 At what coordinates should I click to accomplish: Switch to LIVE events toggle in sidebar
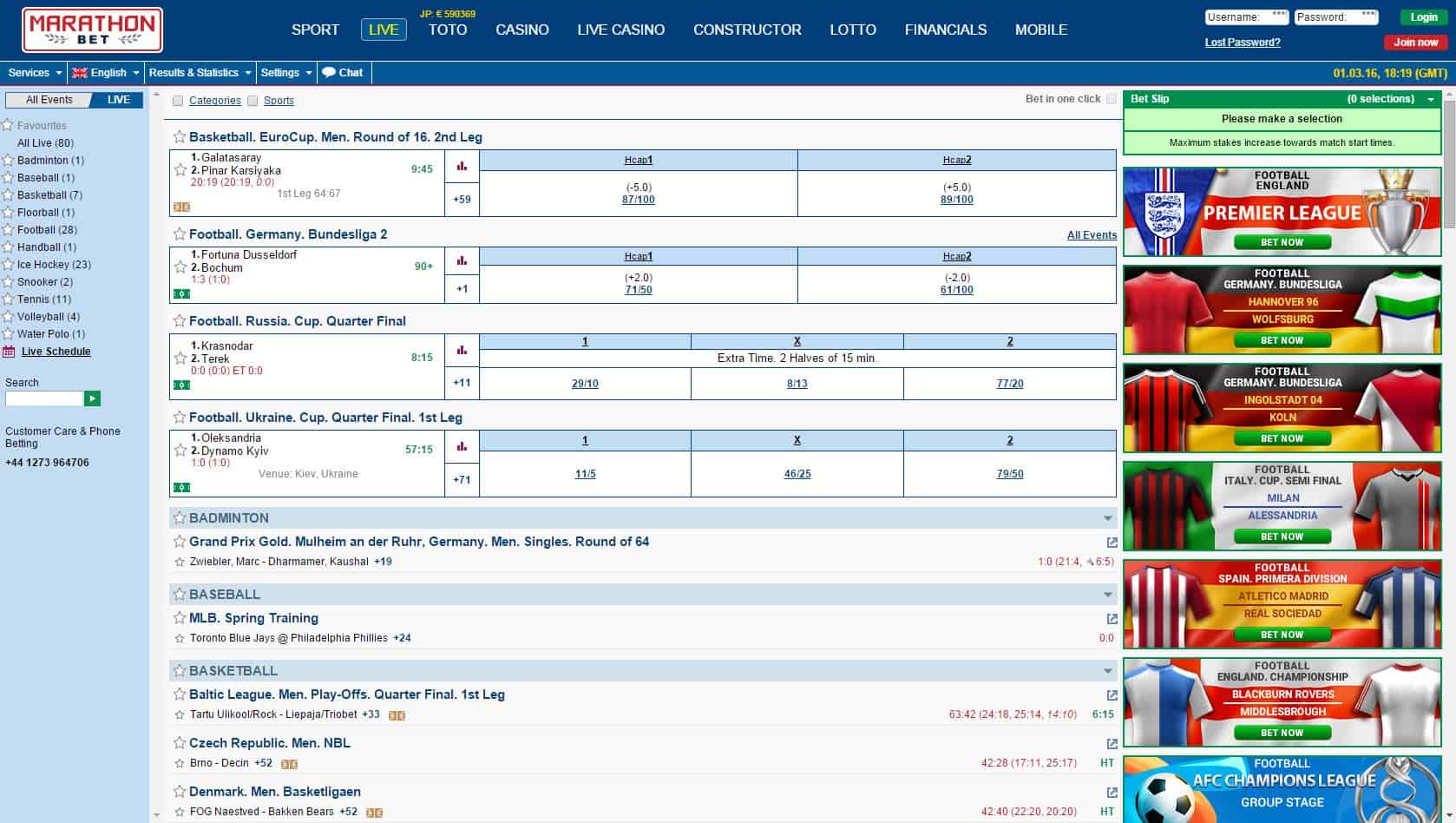coord(118,100)
